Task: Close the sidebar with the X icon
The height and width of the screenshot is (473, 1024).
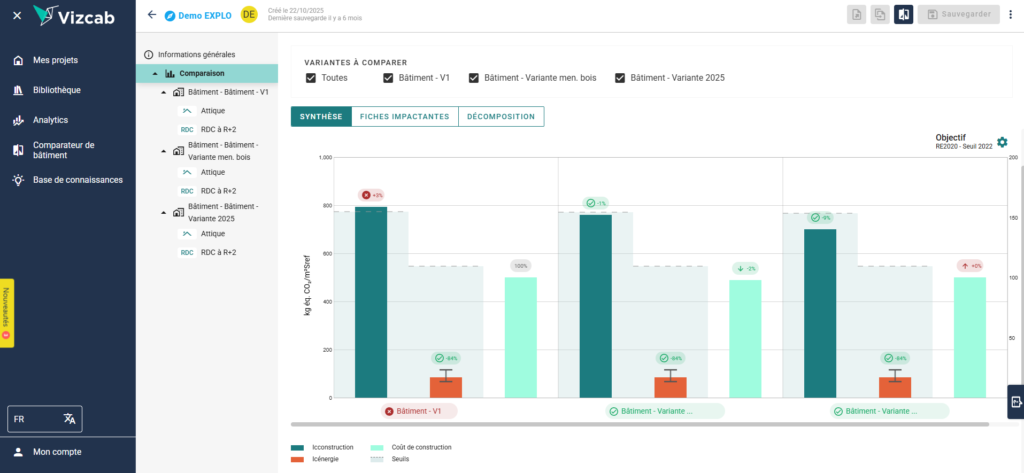Action: [x=17, y=15]
